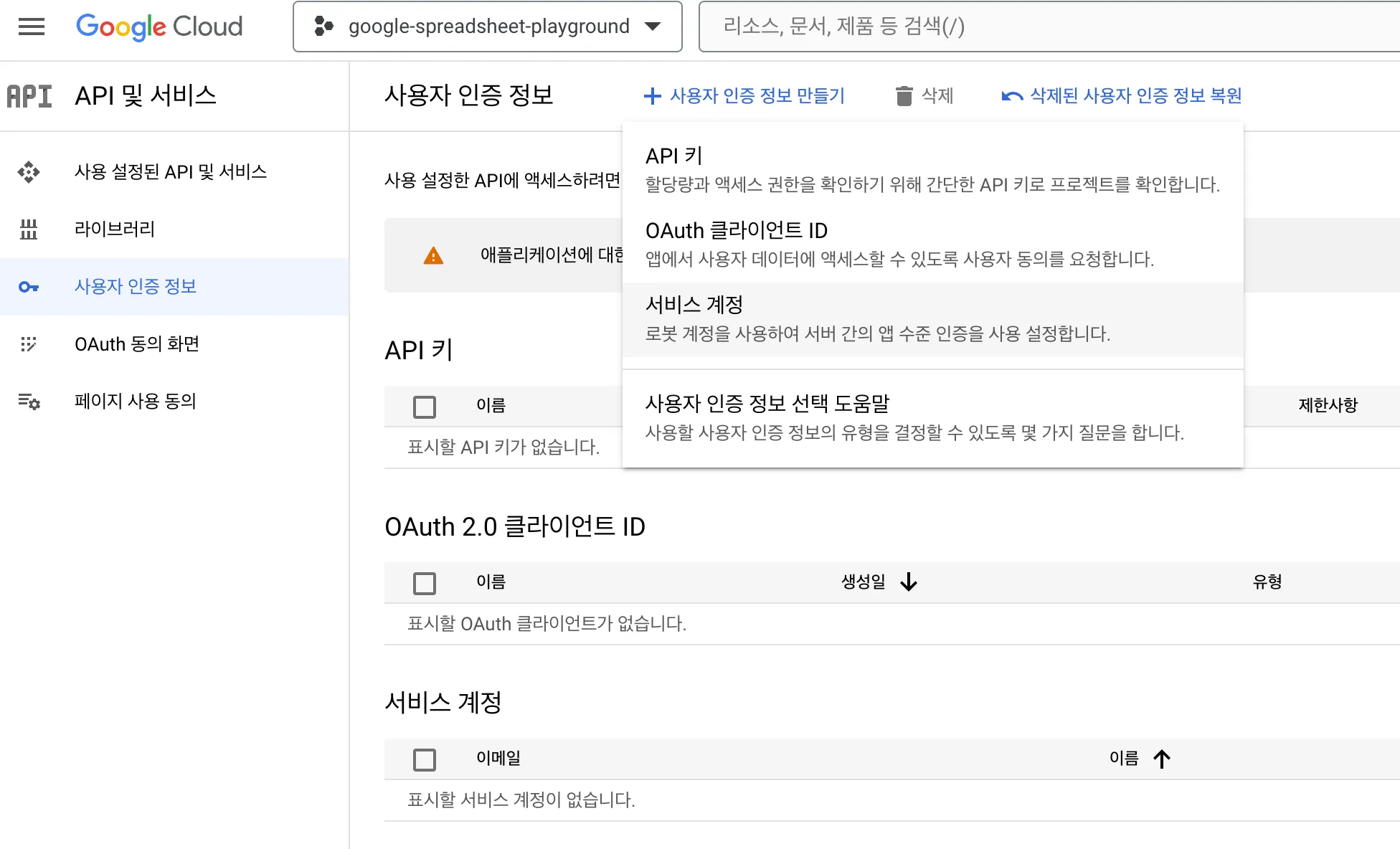
Task: Click 삭제된 사용자 인증 정보 복원 link
Action: 1122,95
